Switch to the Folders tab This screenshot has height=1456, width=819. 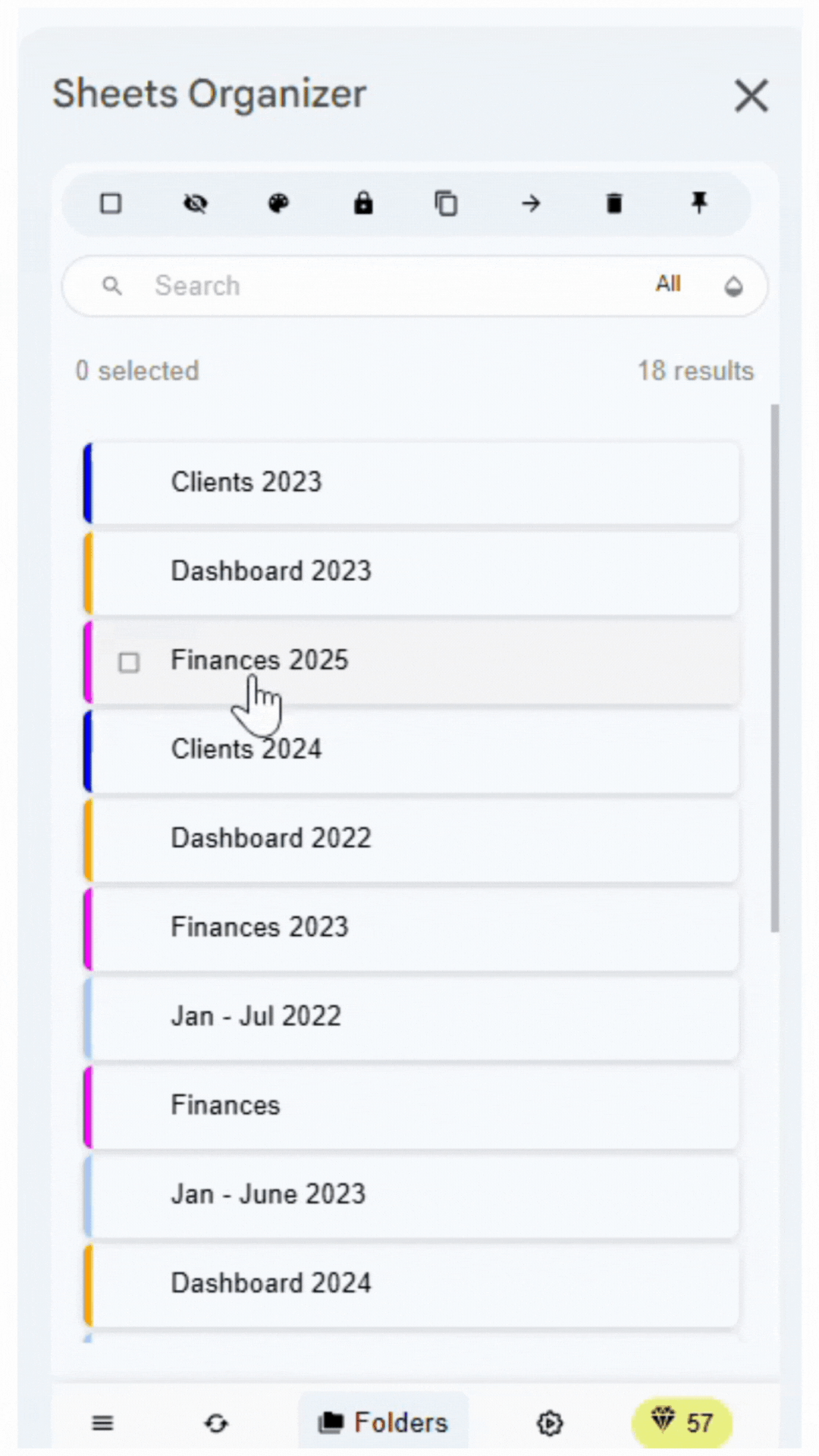point(384,1423)
